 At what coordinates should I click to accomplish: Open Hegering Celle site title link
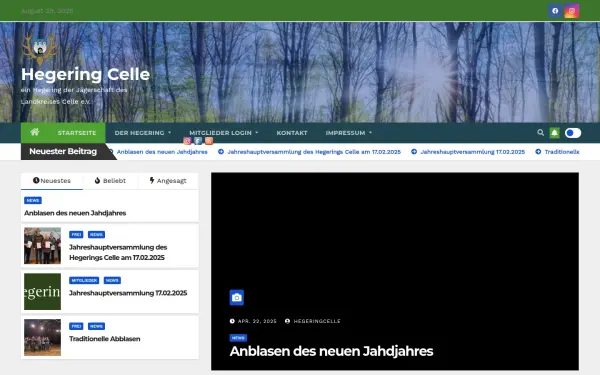click(85, 74)
